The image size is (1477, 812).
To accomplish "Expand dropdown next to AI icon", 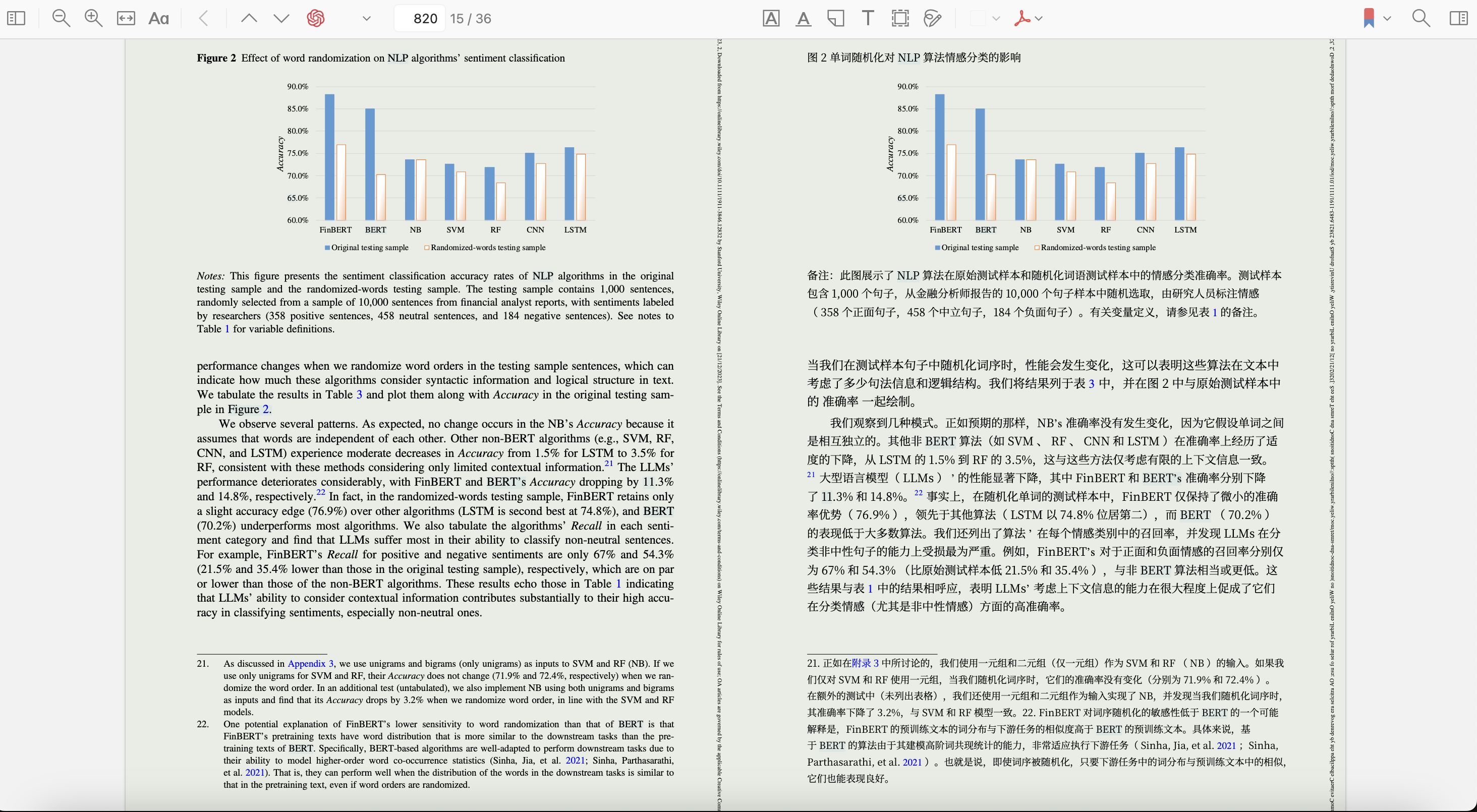I will coord(366,18).
